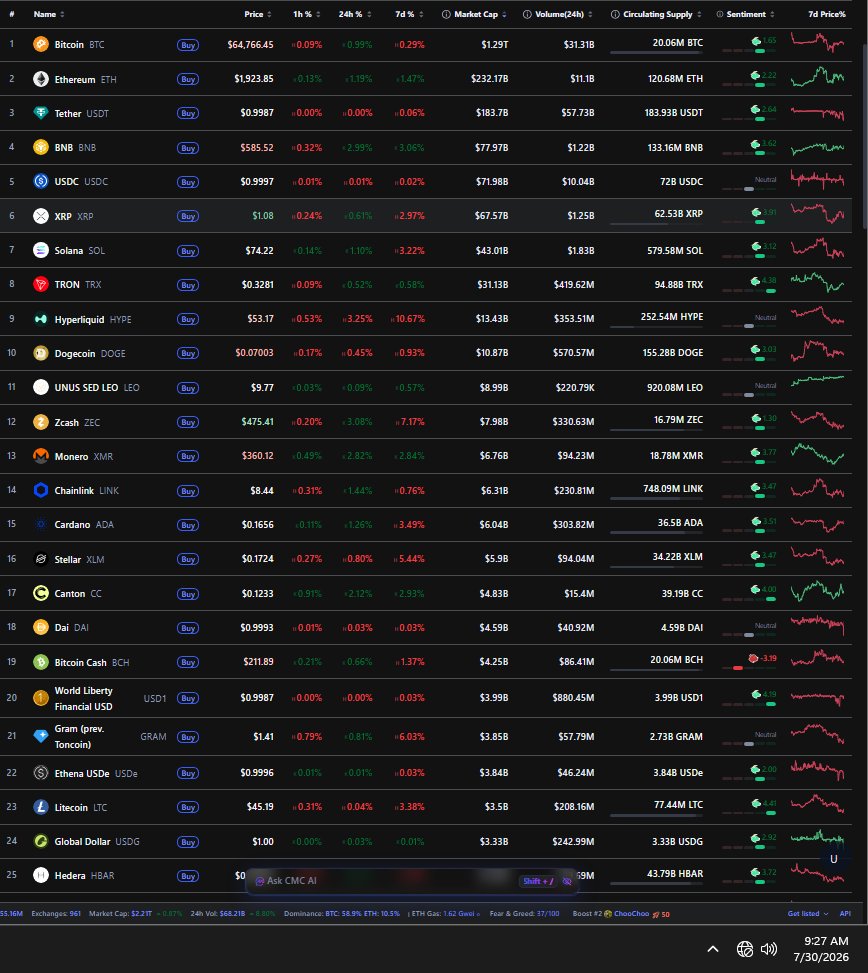Screen dimensions: 868x973
Task: Sort table by Price column
Action: click(x=257, y=14)
